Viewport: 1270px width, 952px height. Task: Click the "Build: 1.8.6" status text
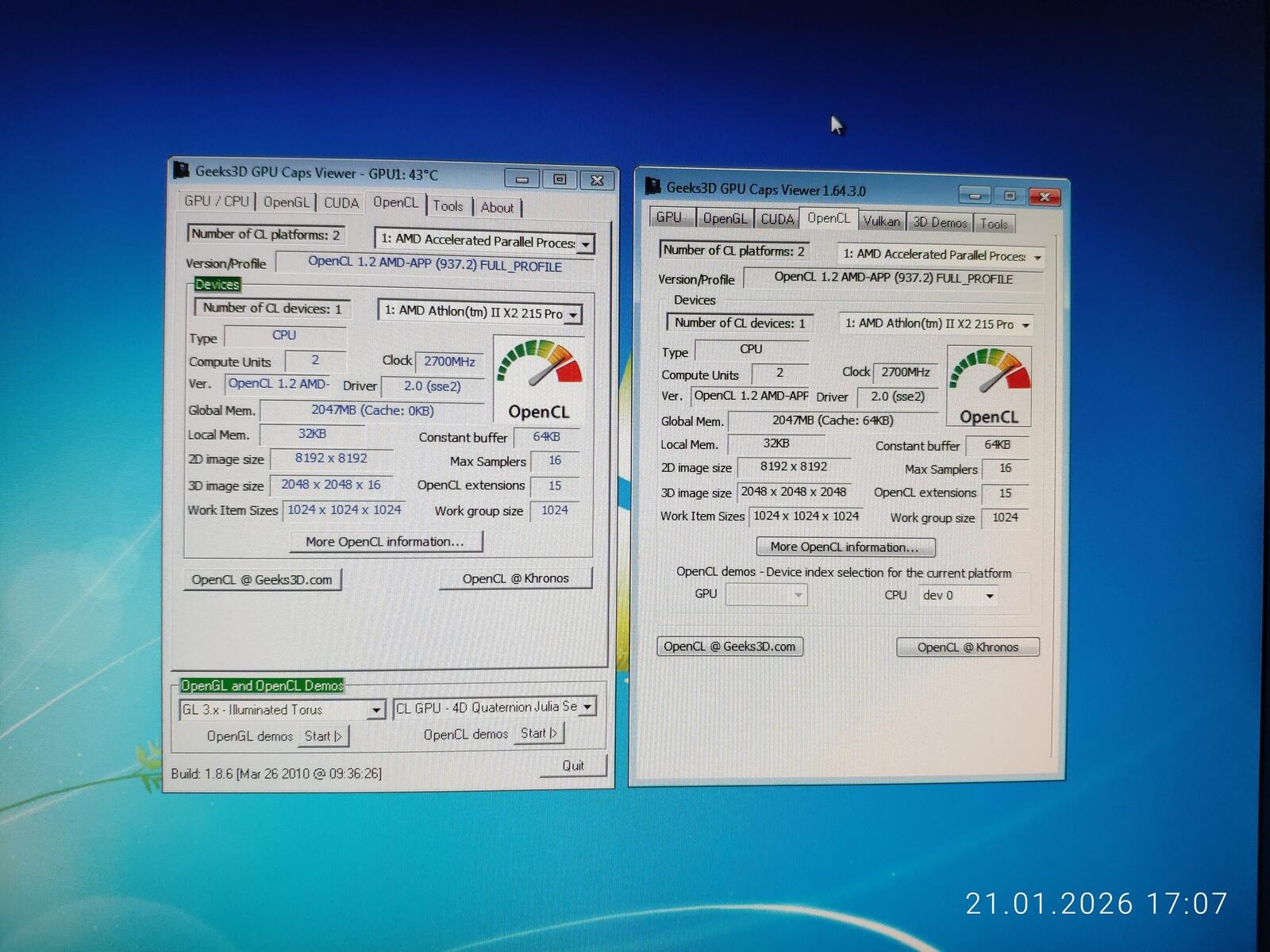tap(276, 773)
